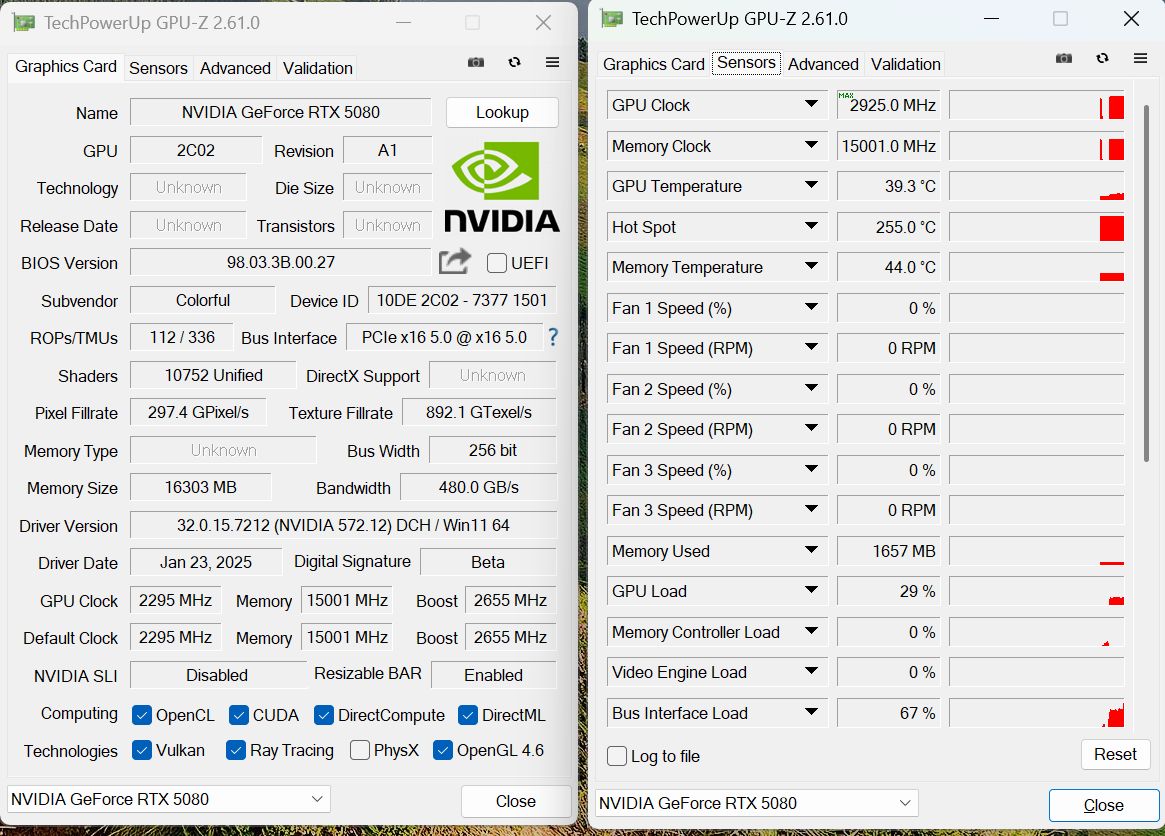Screen dimensions: 1165x836
Task: Click the screenshot camera icon in Sensors window
Action: click(x=1064, y=58)
